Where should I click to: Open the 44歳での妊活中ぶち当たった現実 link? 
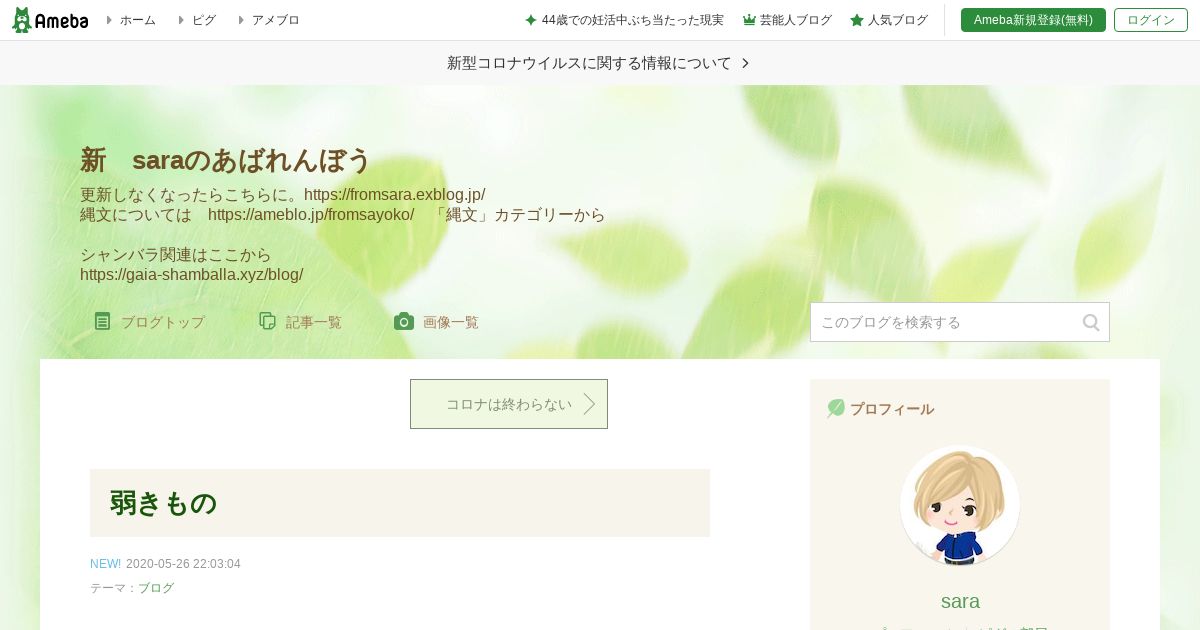pyautogui.click(x=632, y=20)
